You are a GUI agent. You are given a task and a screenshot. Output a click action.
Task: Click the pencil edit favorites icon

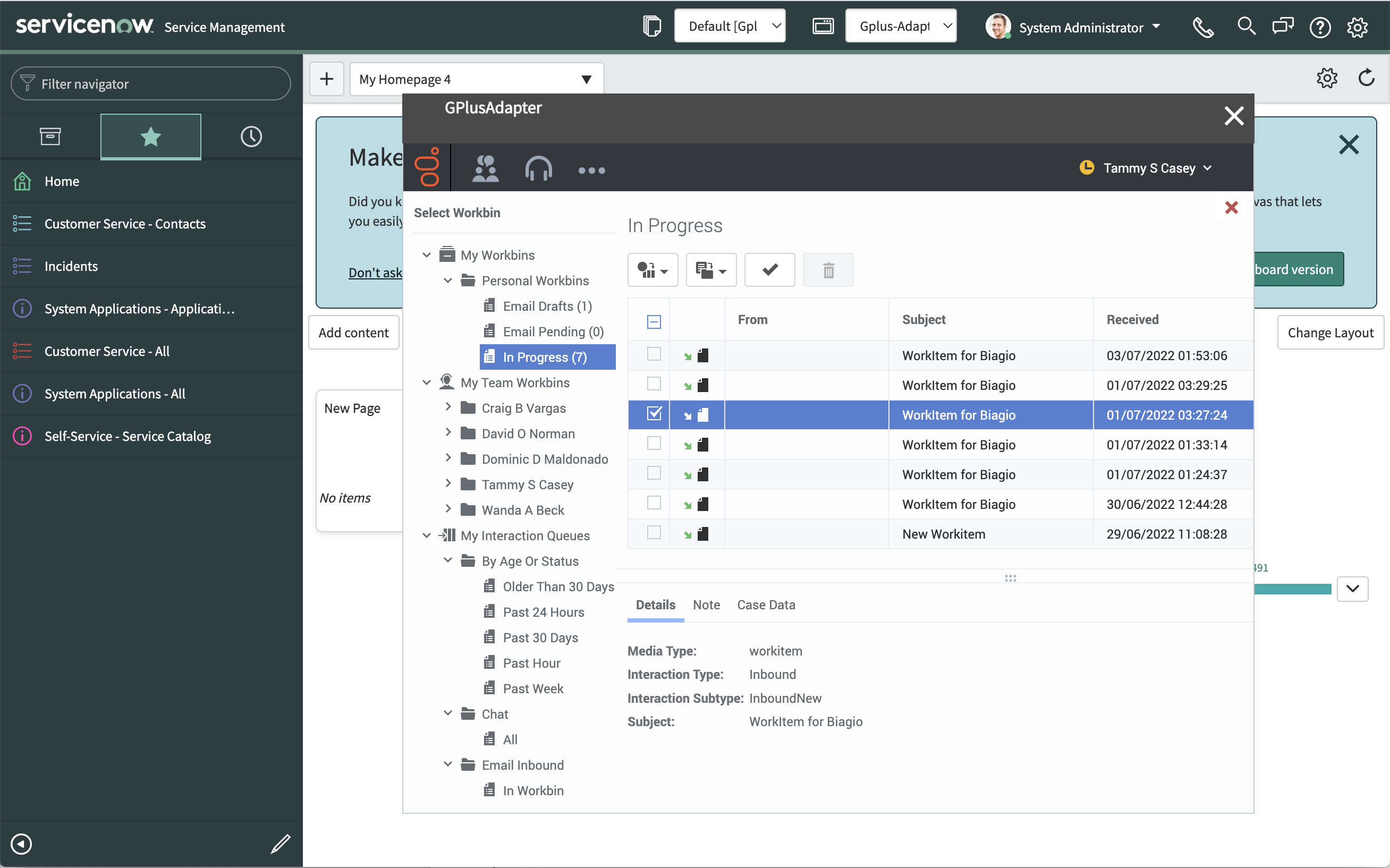[x=281, y=844]
